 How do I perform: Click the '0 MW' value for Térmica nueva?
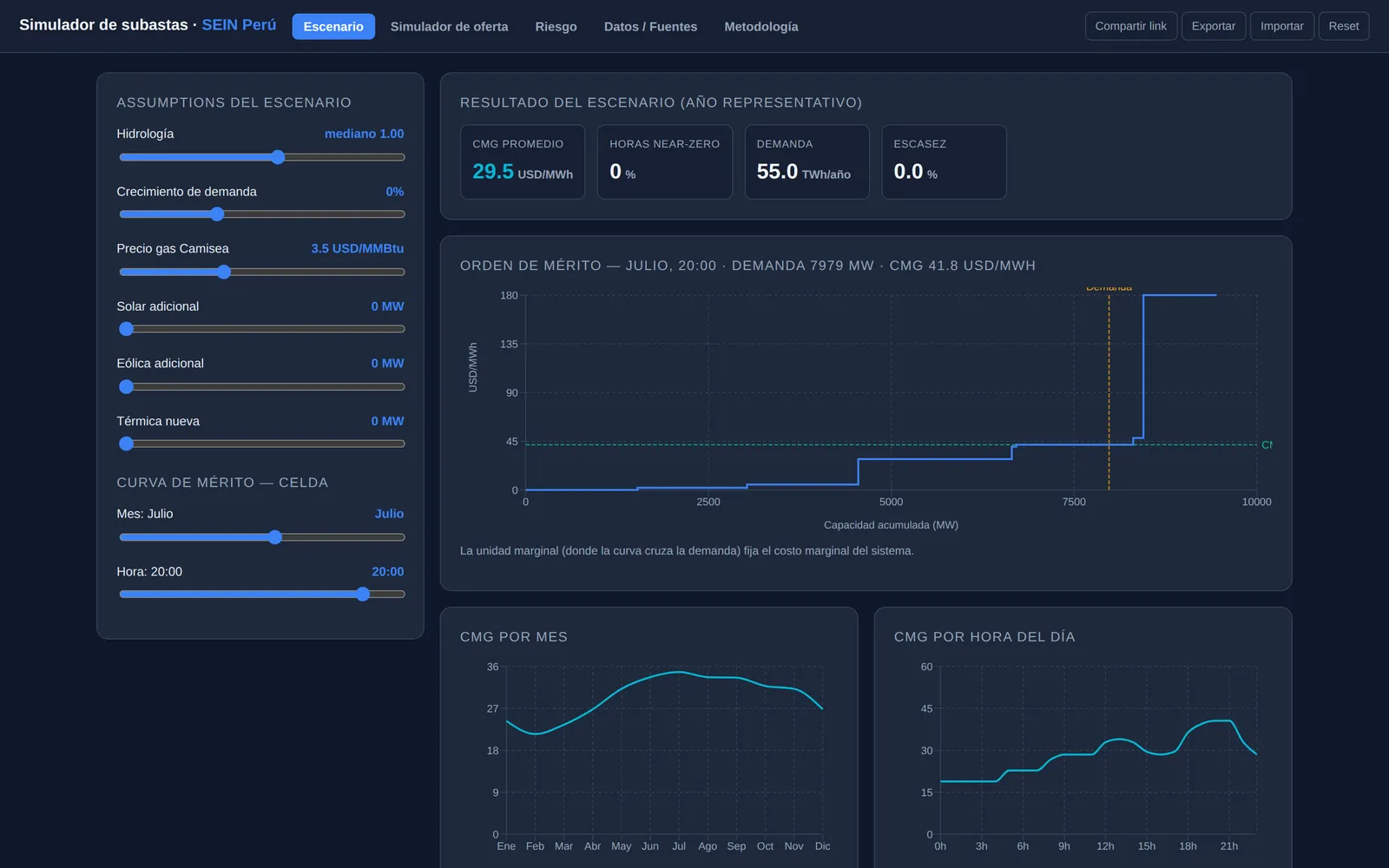pos(387,421)
